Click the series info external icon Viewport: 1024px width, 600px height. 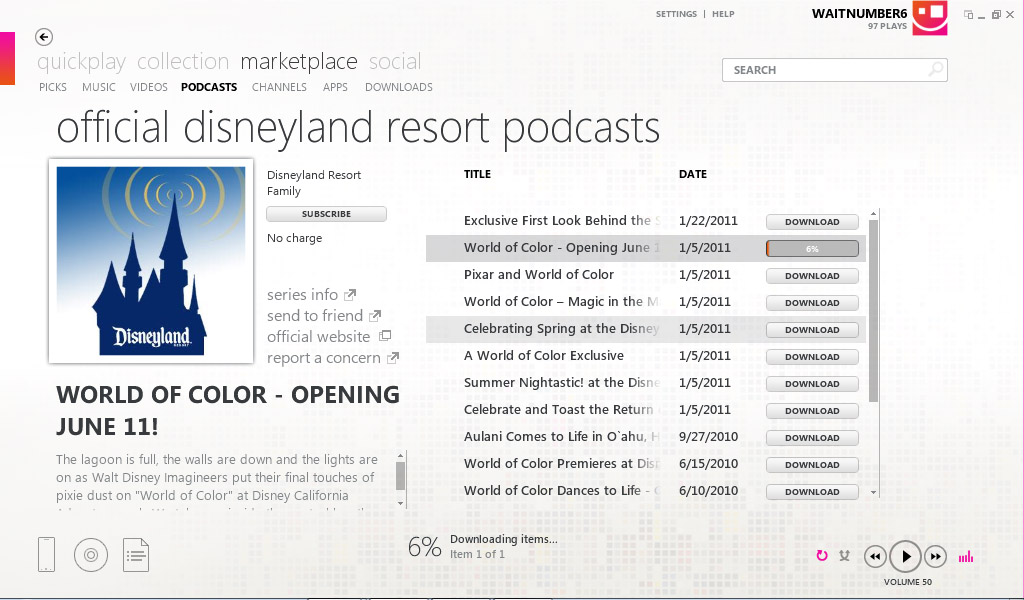pyautogui.click(x=350, y=295)
